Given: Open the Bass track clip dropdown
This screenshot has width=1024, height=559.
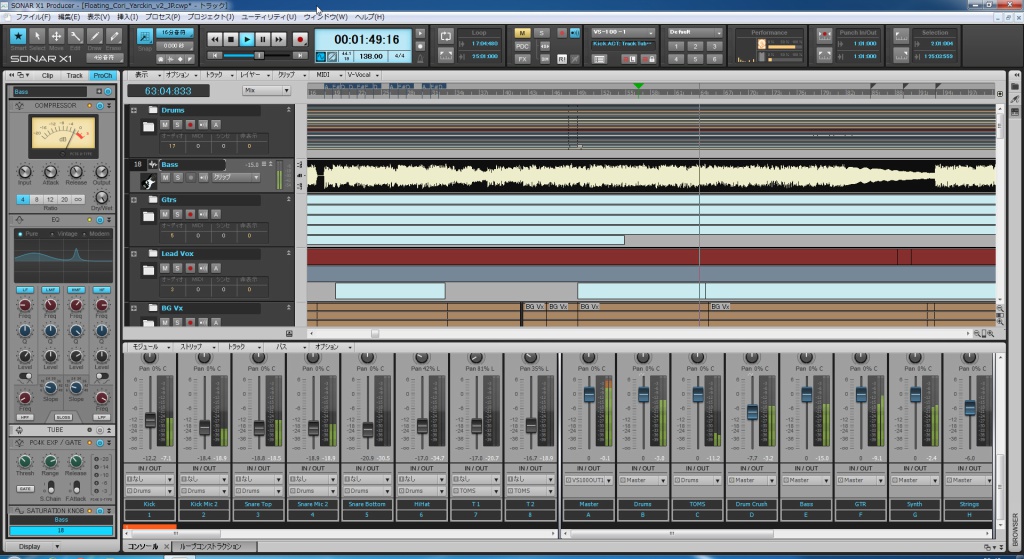Looking at the screenshot, I should (236, 177).
